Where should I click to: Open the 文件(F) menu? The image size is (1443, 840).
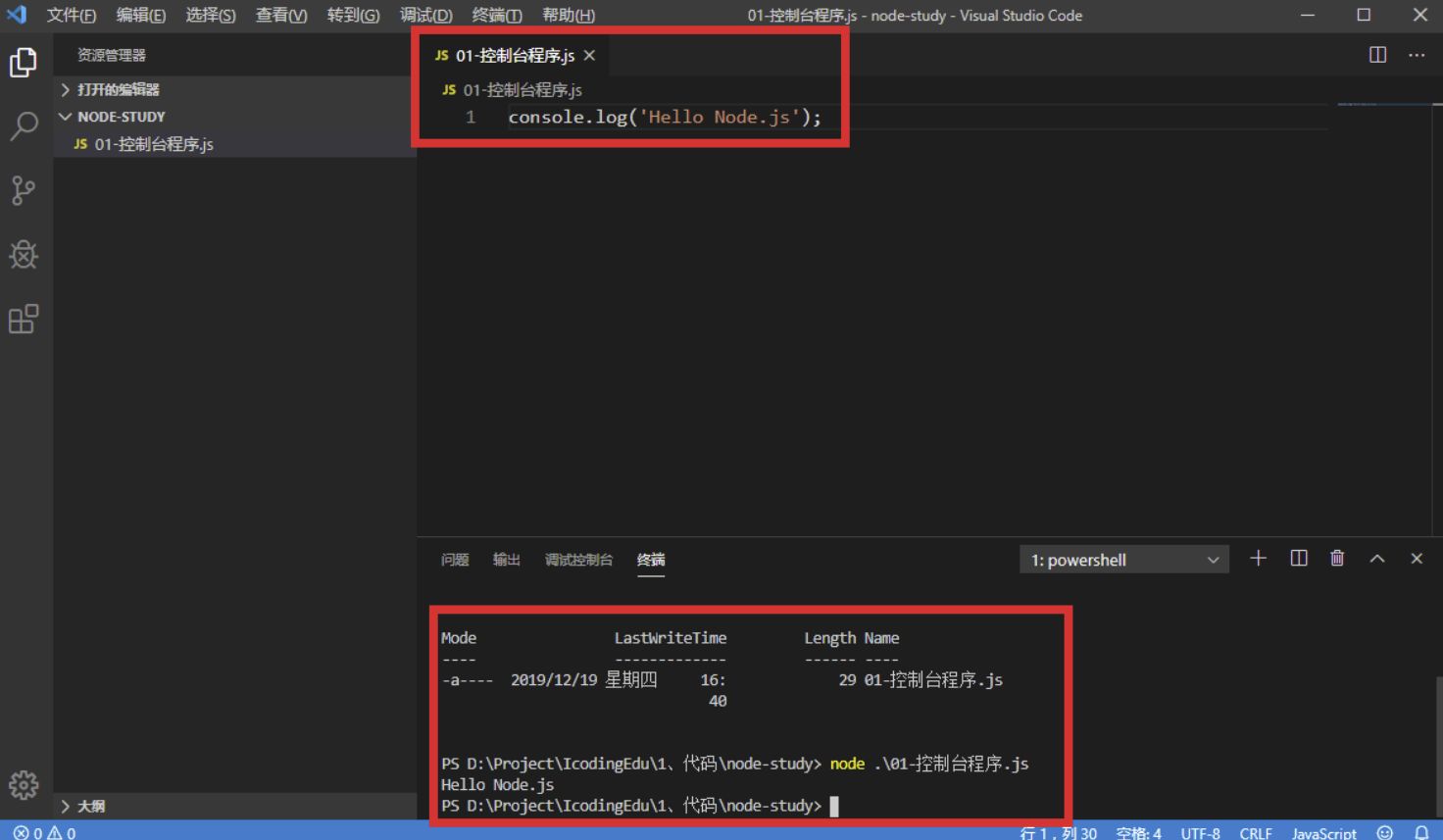click(72, 15)
